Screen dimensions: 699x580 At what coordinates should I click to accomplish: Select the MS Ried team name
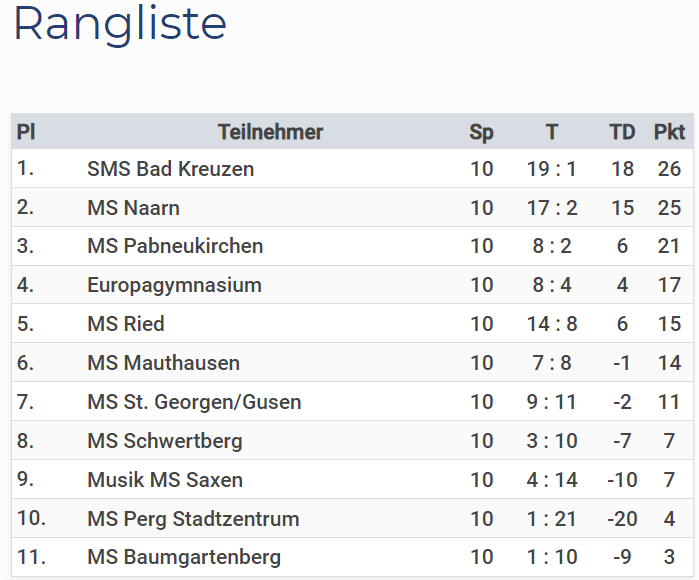coord(126,324)
